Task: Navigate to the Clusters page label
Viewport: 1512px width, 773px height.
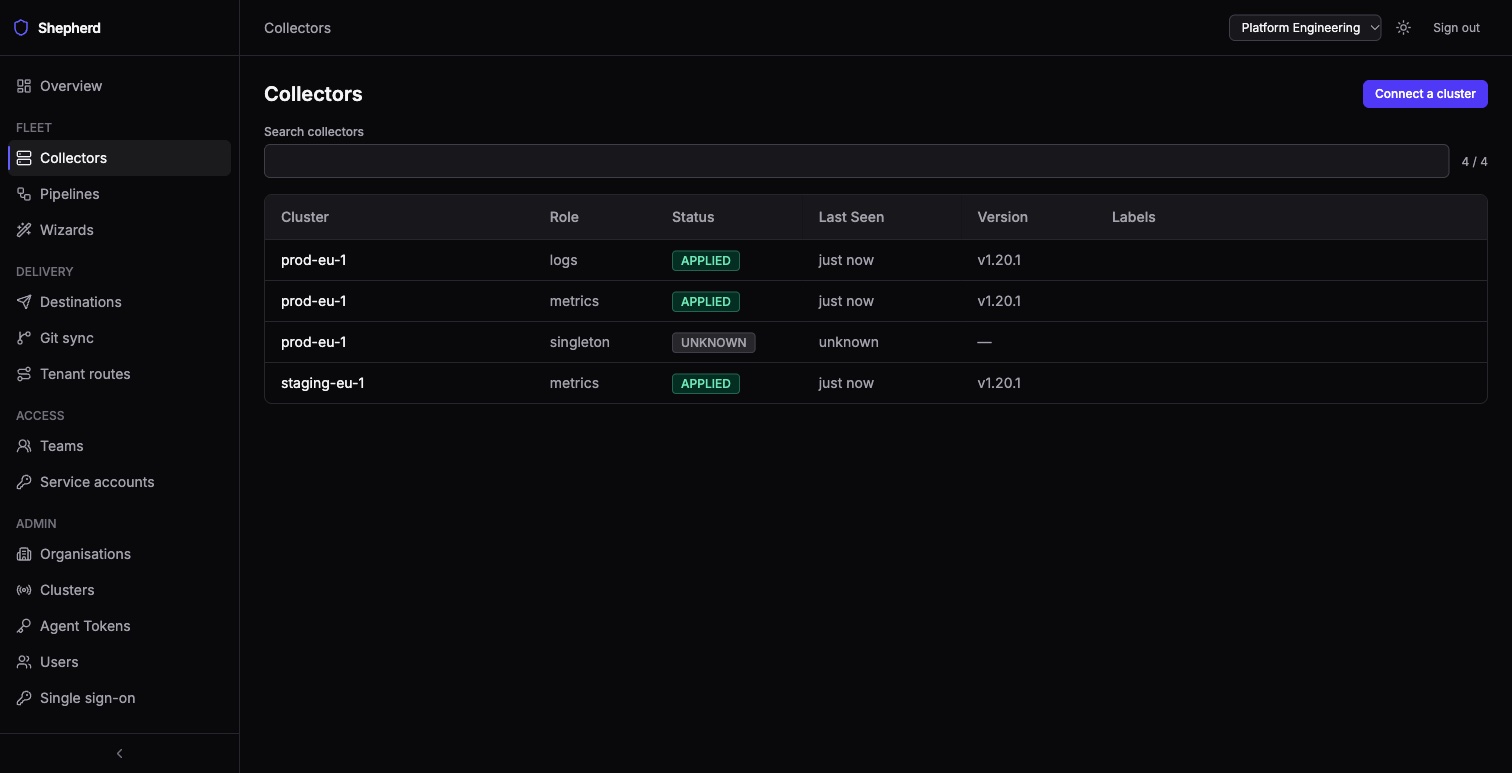Action: point(67,590)
